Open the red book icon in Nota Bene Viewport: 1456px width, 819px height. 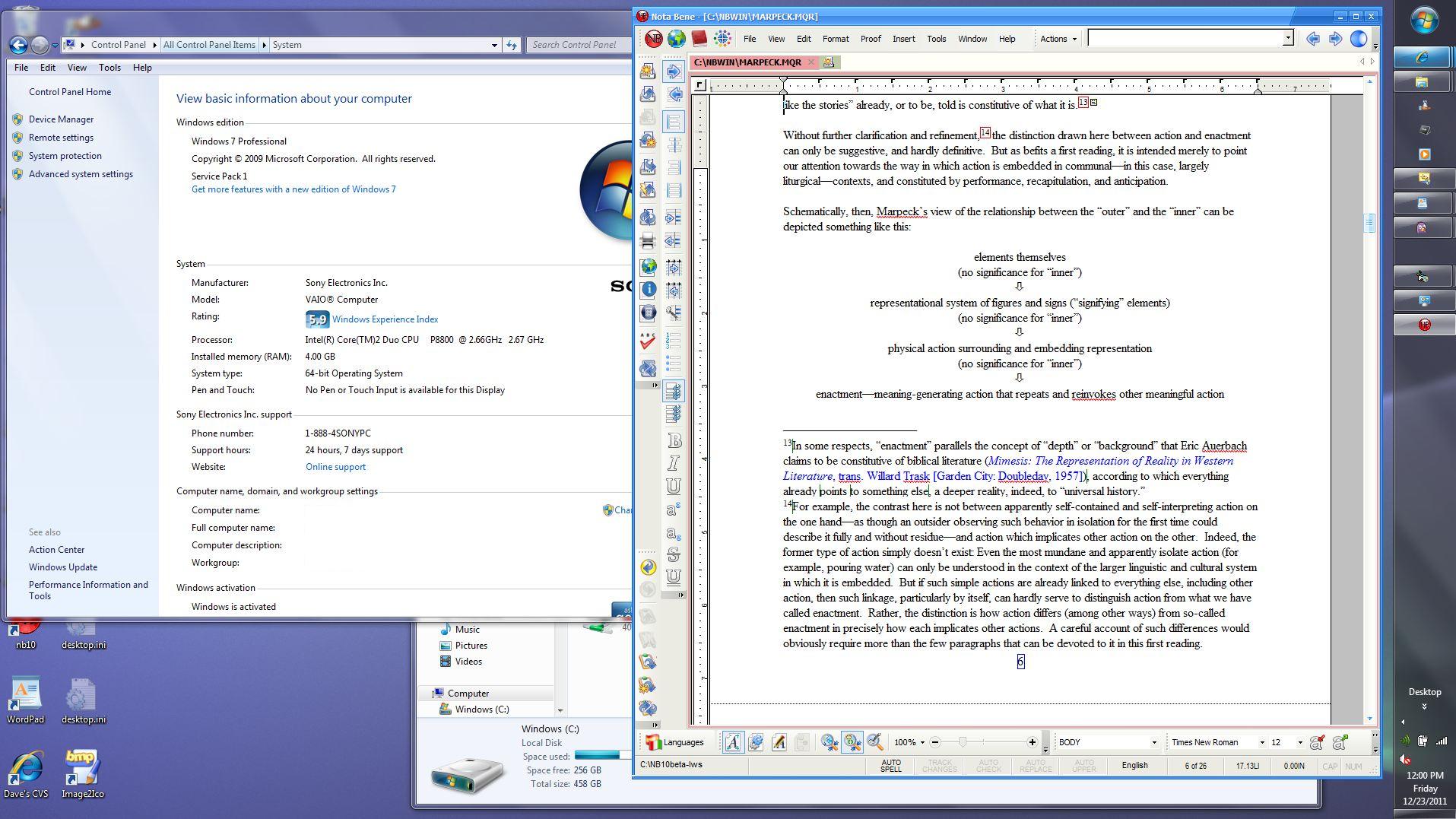point(699,39)
